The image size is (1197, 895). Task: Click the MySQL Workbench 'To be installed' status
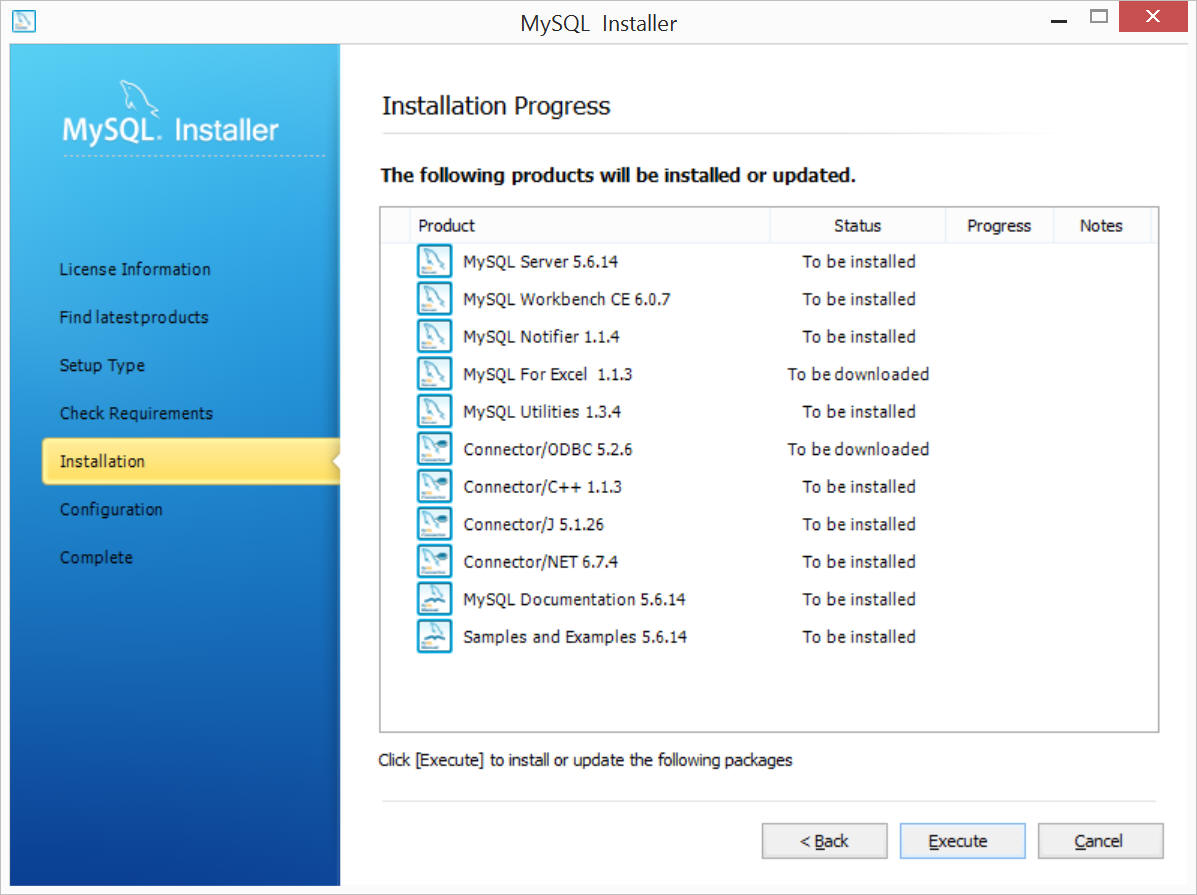859,299
